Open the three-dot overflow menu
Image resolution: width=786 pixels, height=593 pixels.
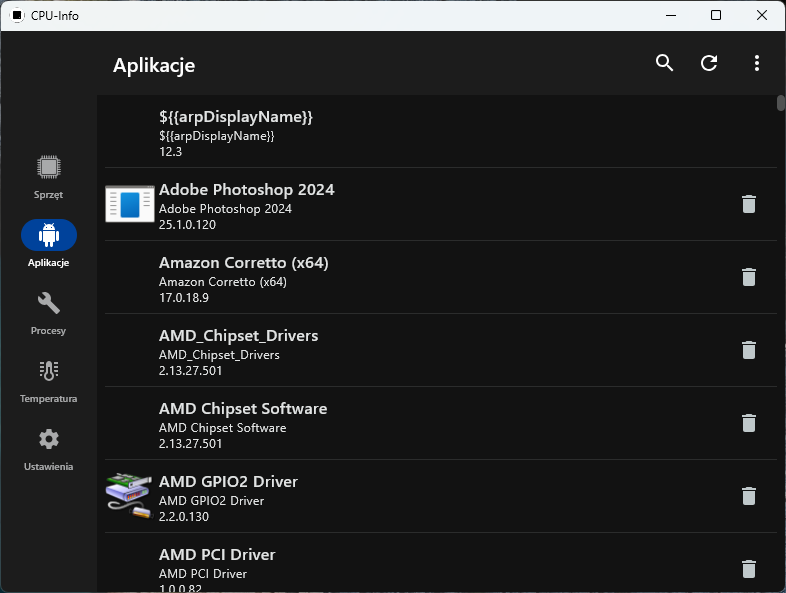tap(756, 63)
